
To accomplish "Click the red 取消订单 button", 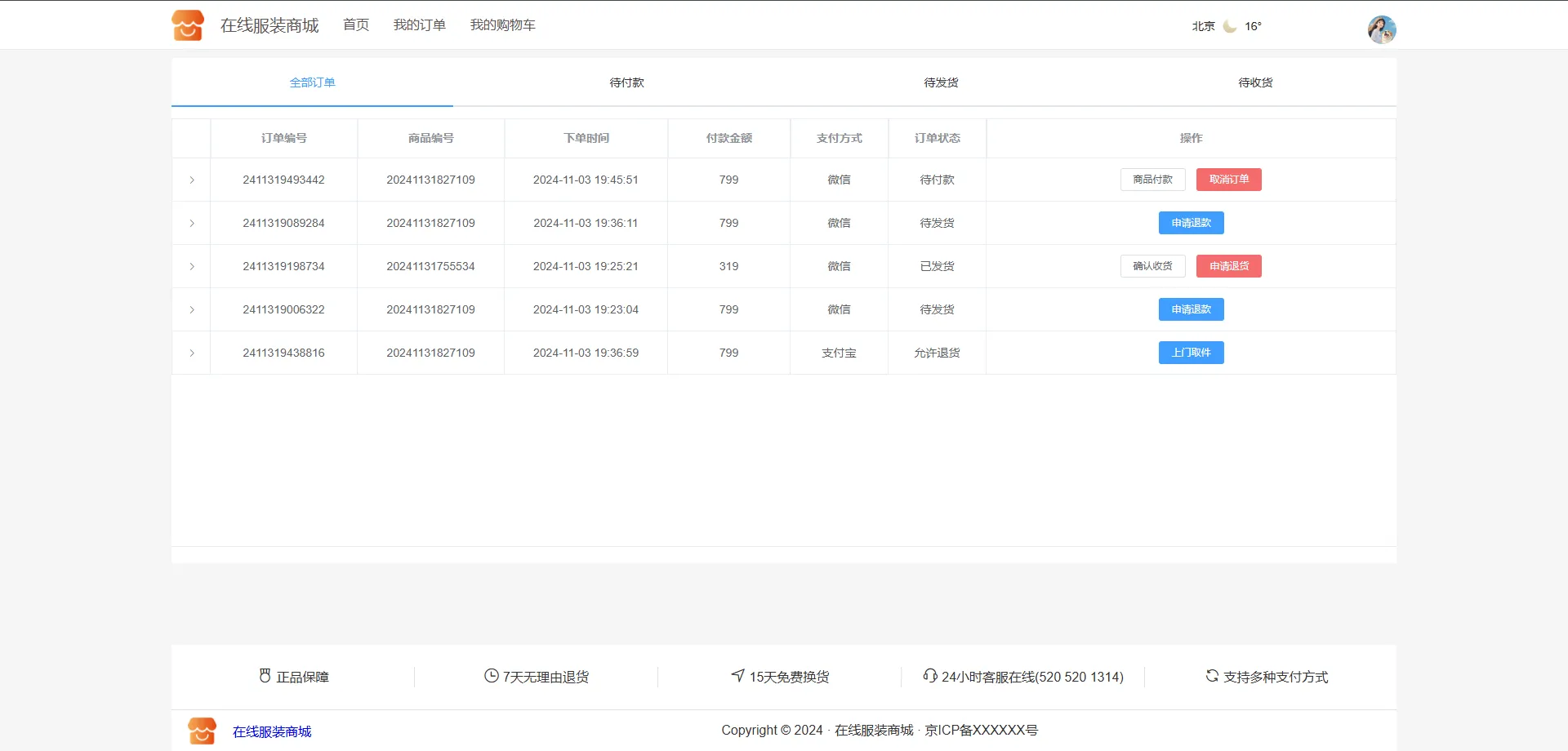I will tap(1228, 180).
